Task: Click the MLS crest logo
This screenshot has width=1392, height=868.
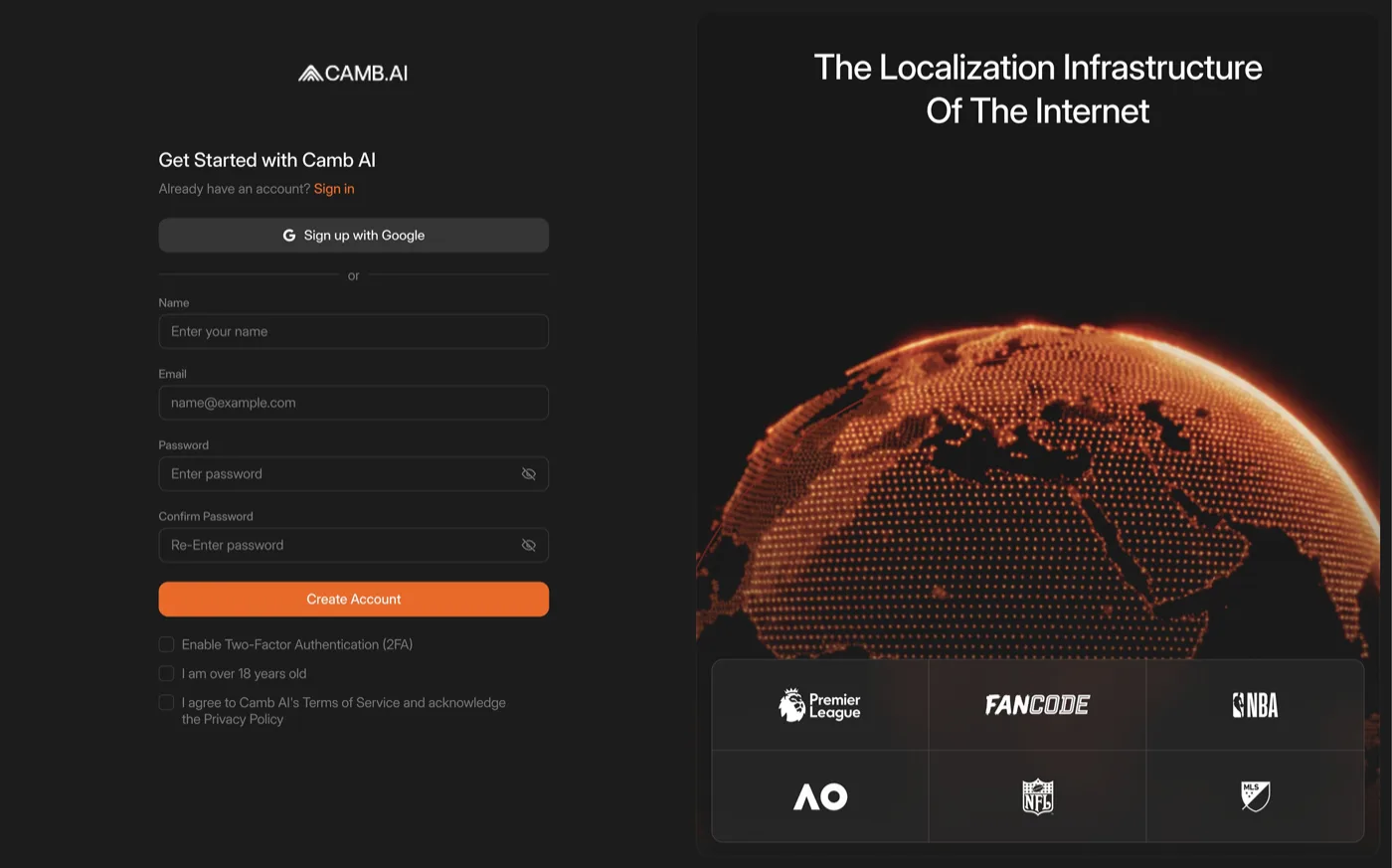Action: [1255, 795]
